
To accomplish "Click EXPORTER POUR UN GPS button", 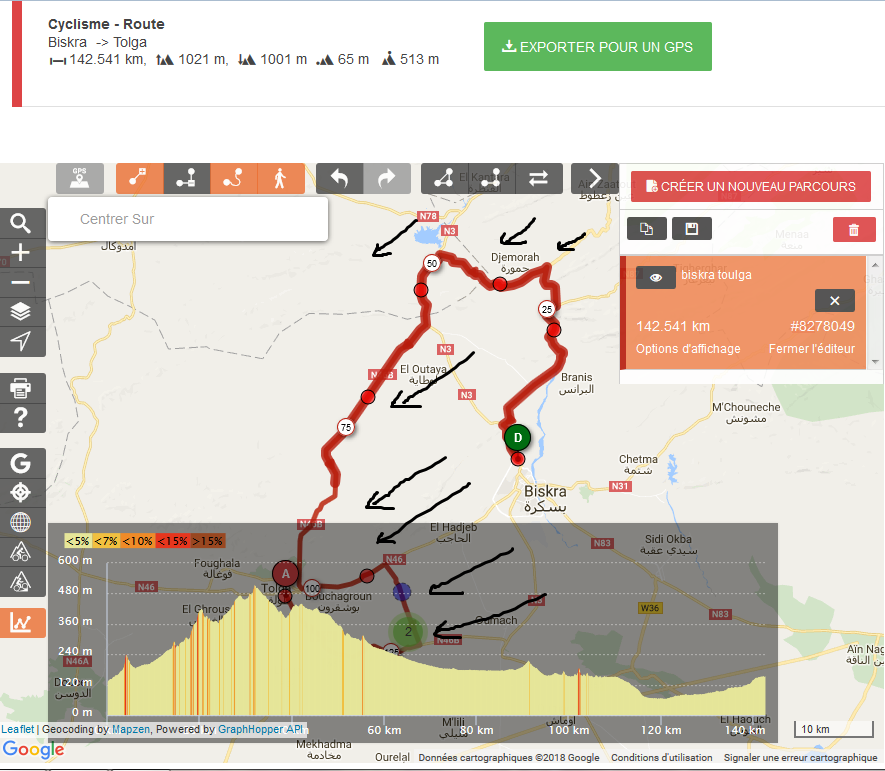I will pos(598,47).
